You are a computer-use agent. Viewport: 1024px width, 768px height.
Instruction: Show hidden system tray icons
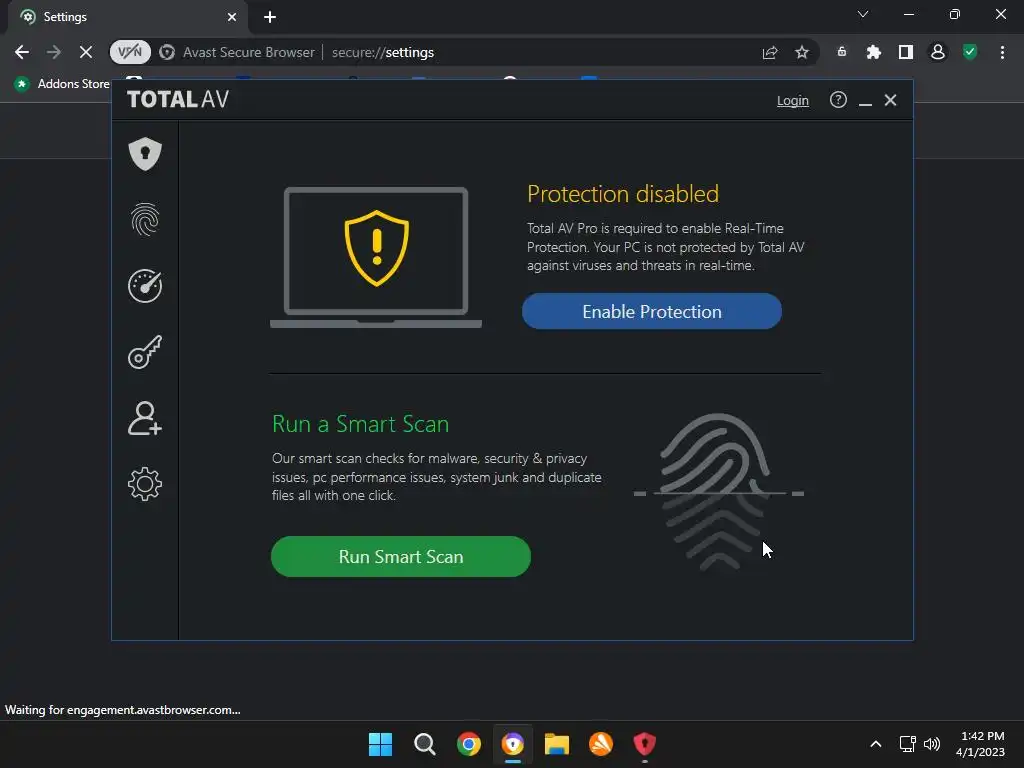(876, 744)
